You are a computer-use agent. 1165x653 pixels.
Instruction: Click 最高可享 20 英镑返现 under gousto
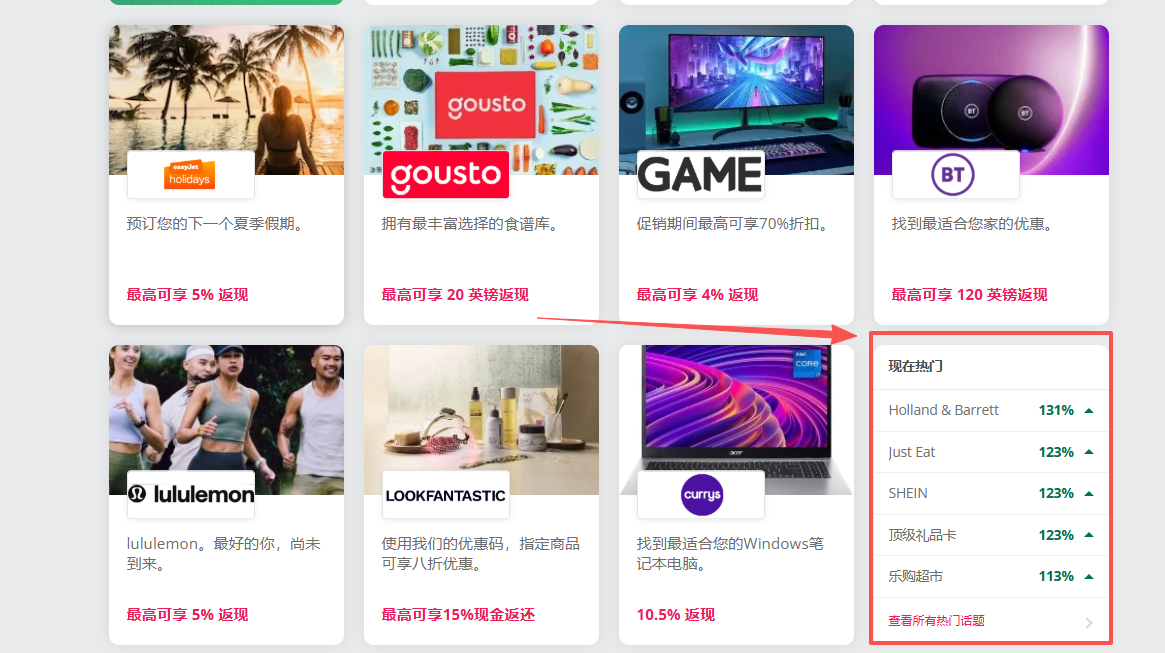tap(455, 295)
